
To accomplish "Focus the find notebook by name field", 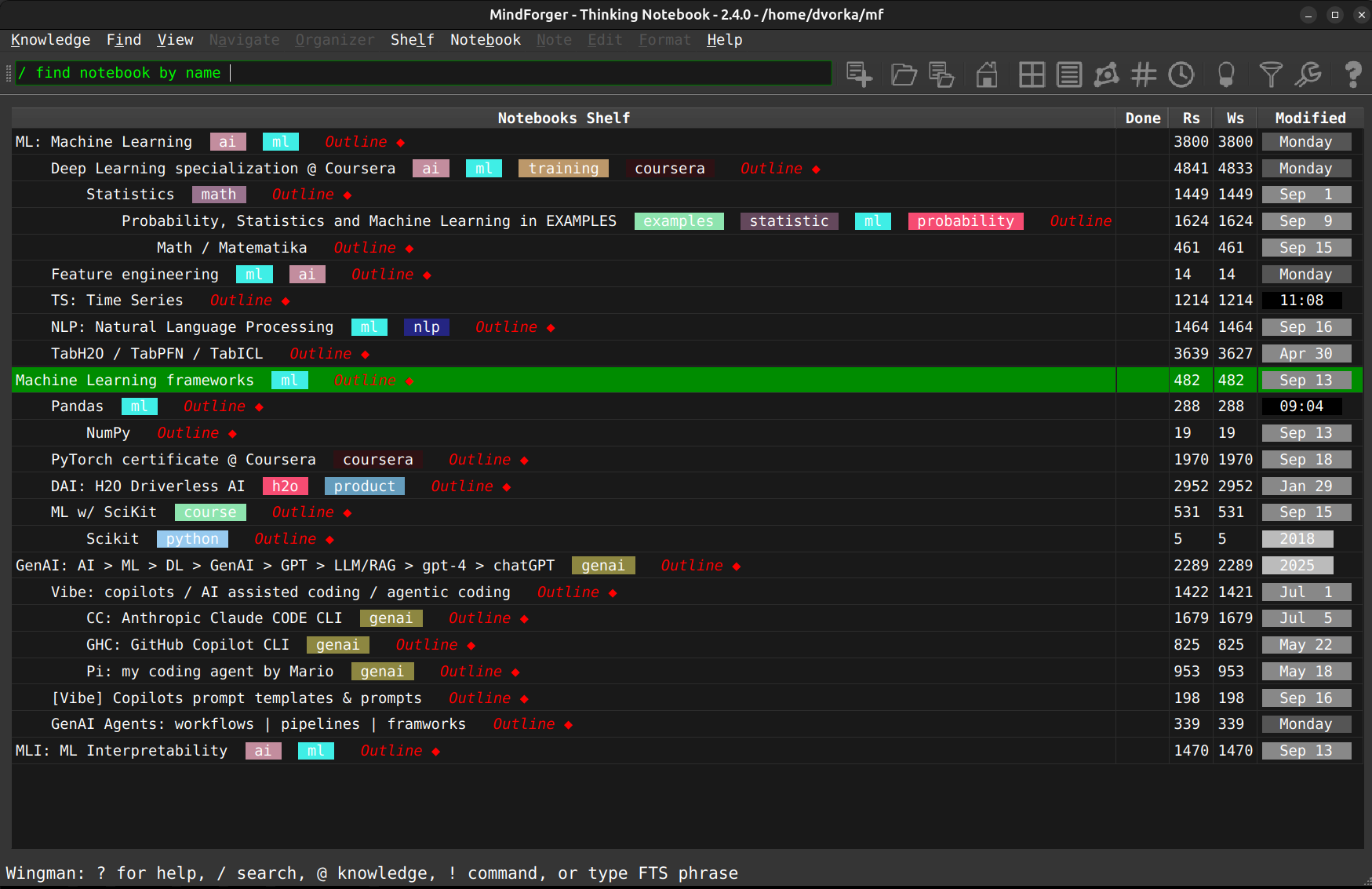I will pyautogui.click(x=424, y=73).
